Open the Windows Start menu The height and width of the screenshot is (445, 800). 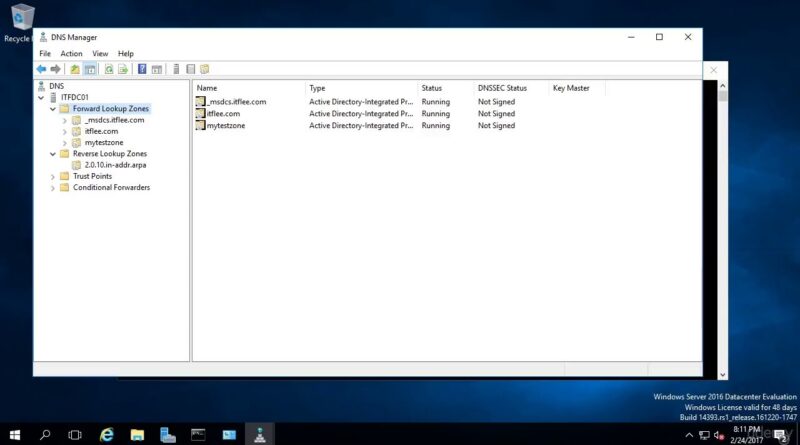(x=15, y=435)
